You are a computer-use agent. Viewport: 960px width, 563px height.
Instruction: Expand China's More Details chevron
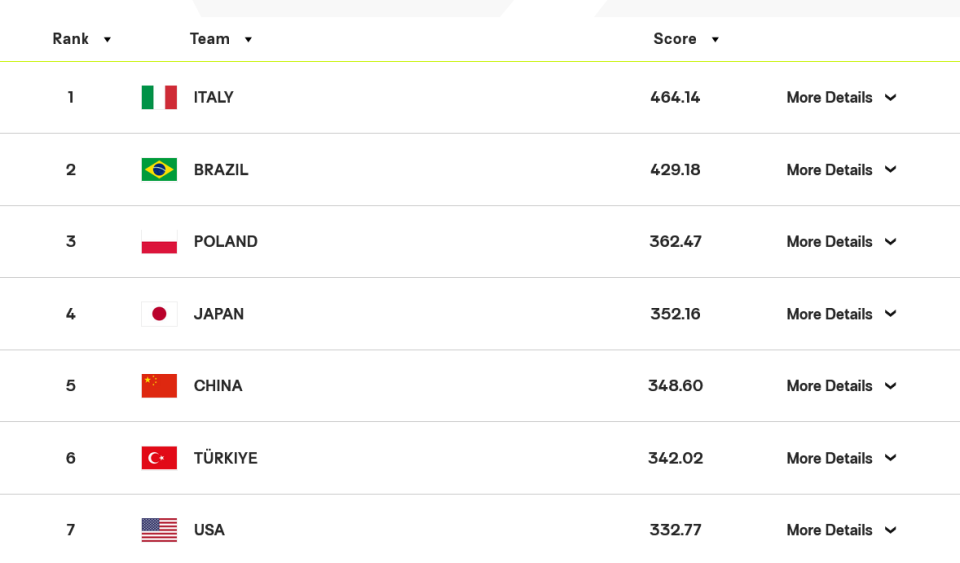pos(891,386)
